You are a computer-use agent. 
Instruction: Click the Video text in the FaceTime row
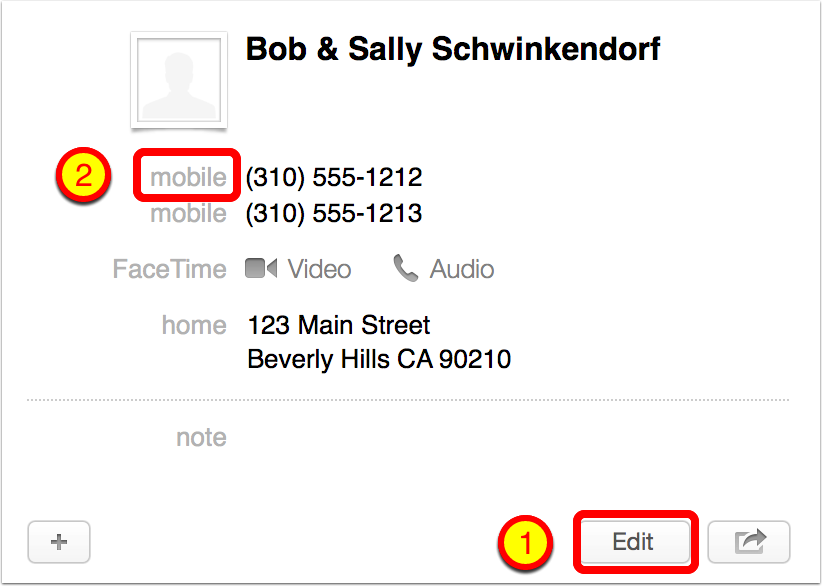click(x=319, y=269)
